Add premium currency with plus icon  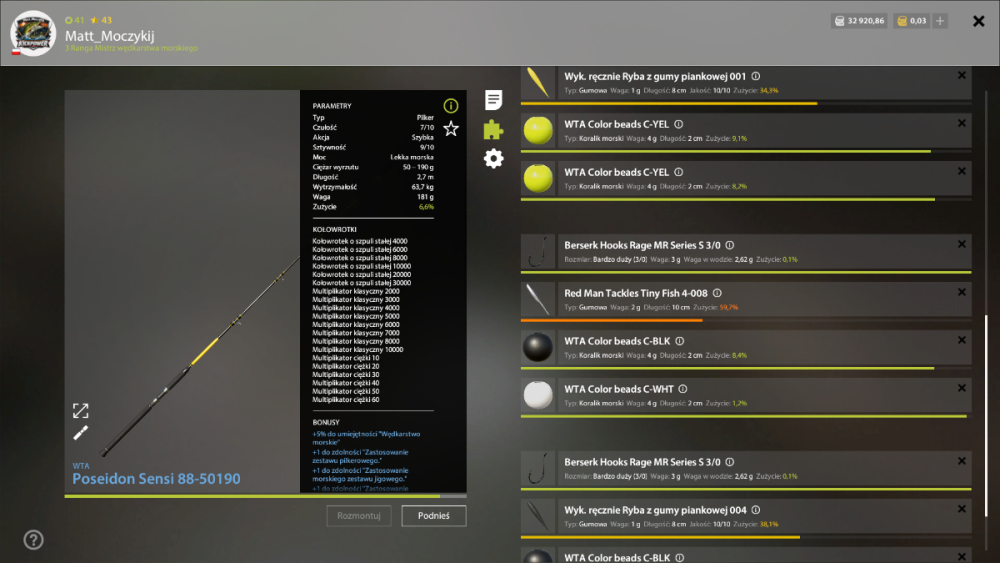coord(940,21)
